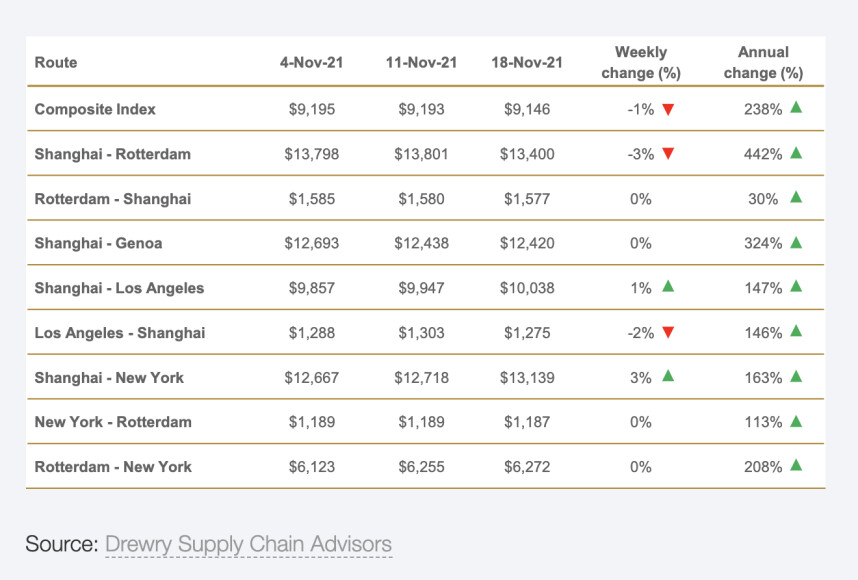Click red down arrow for Los Angeles - Shanghai weekly change
Viewport: 858px width, 580px height.
(x=668, y=333)
